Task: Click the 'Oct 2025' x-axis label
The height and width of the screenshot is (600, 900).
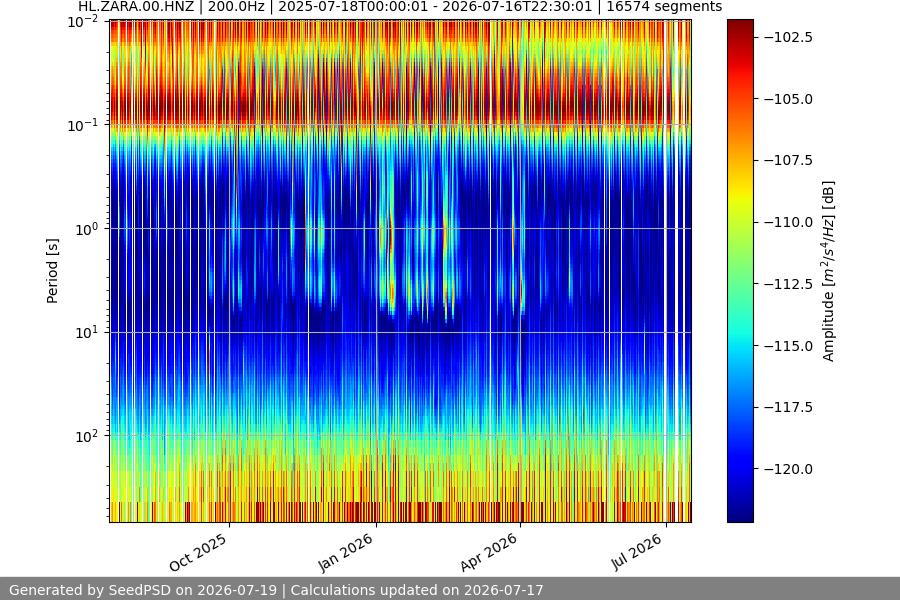Action: 199,552
